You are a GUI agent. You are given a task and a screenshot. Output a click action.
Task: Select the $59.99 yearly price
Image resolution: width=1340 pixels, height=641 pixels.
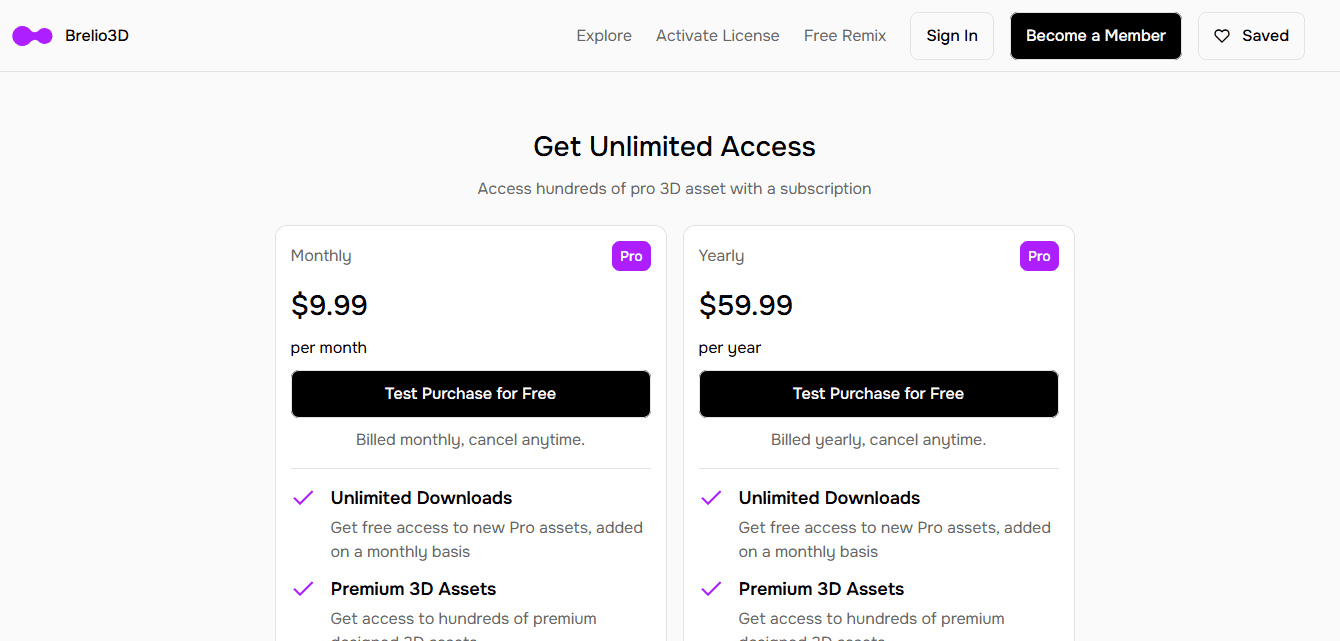[746, 305]
